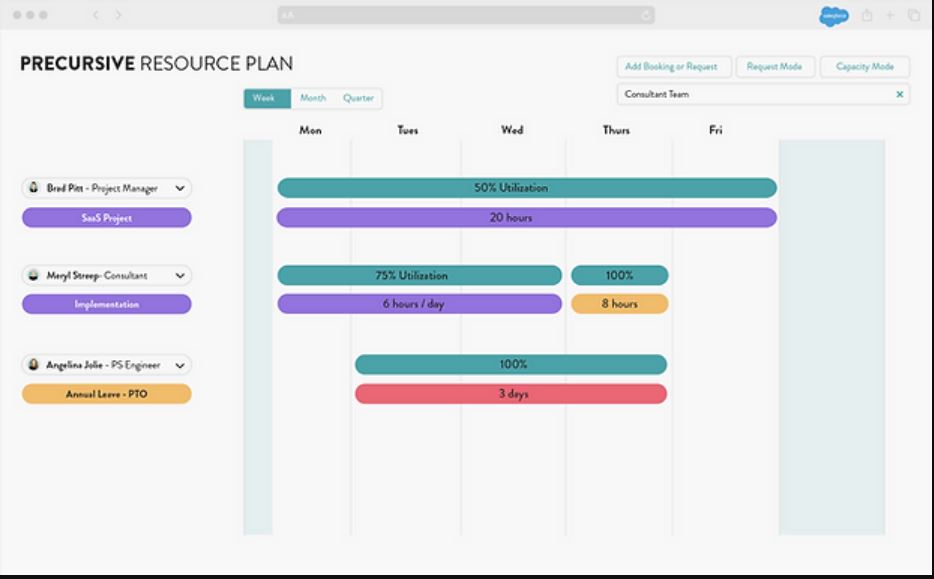Click the 20 hours booking bar
The width and height of the screenshot is (934, 579).
pos(527,217)
